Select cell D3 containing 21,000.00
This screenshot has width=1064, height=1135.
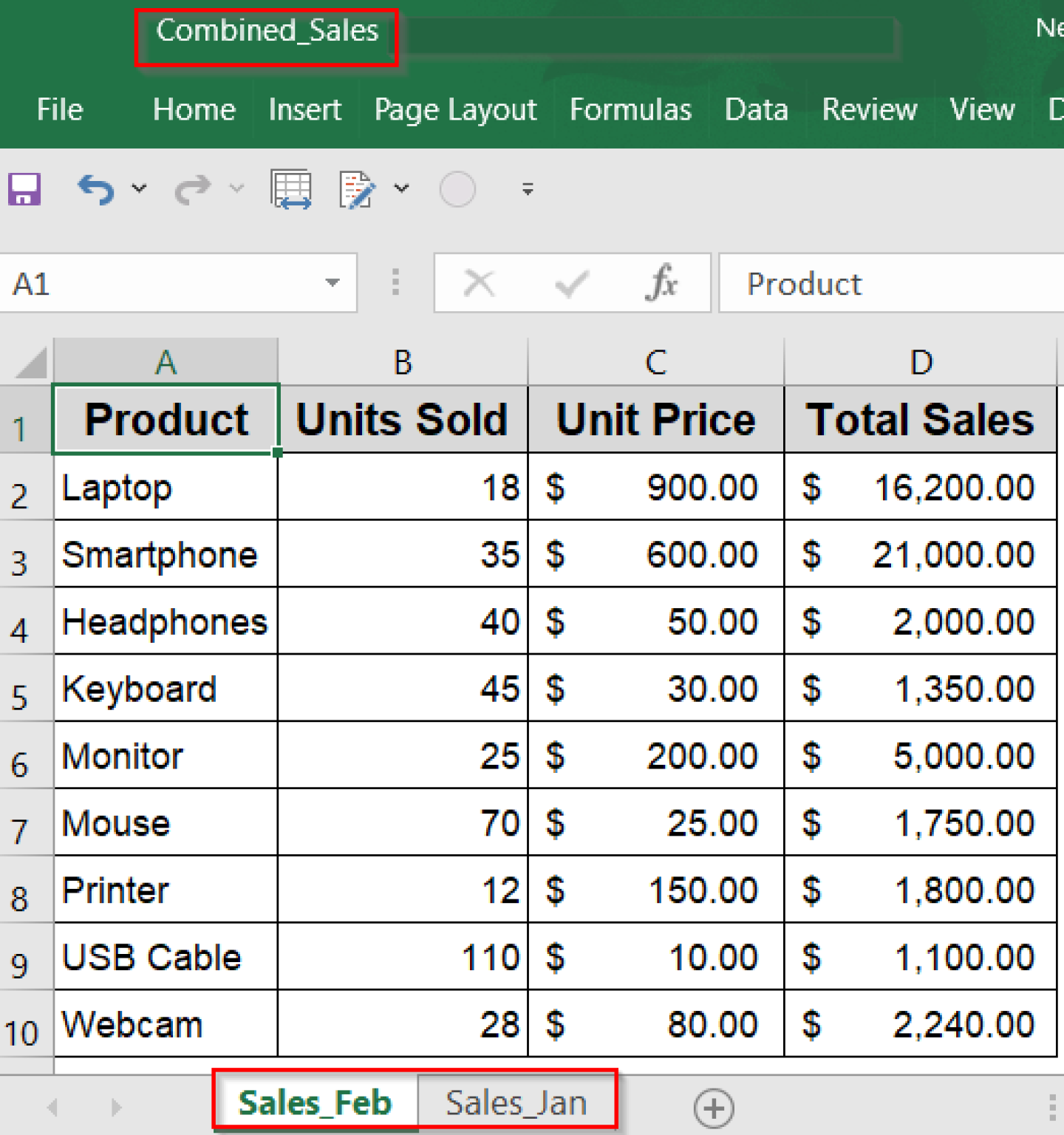(920, 555)
